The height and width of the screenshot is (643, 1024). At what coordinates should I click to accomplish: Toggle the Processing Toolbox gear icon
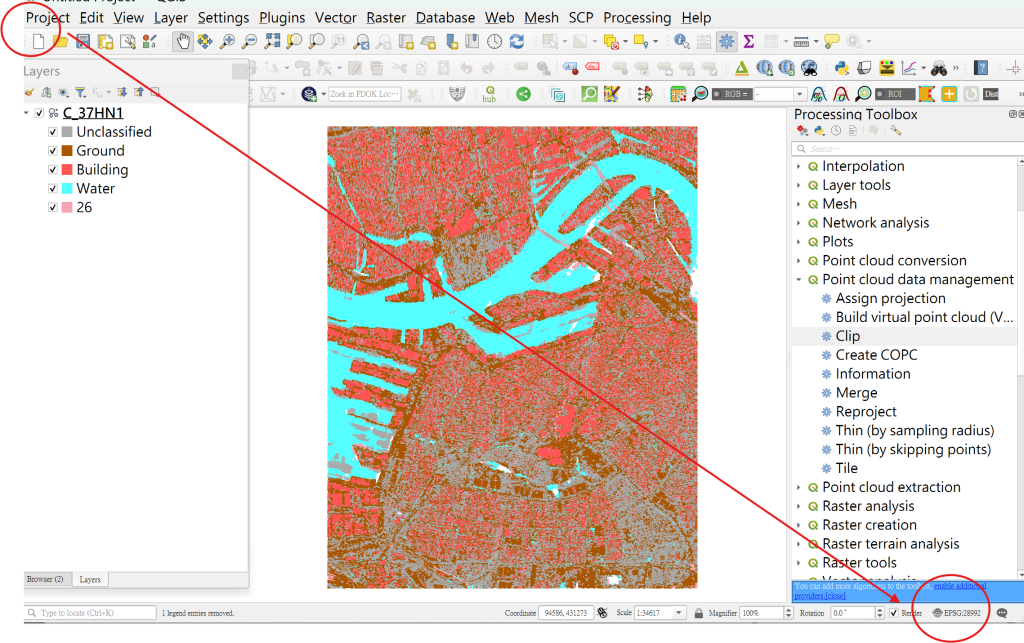(x=726, y=42)
